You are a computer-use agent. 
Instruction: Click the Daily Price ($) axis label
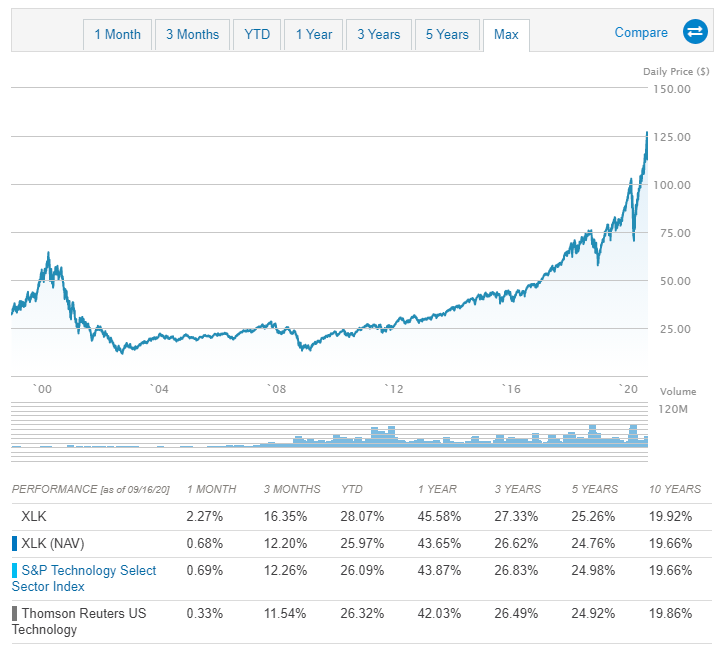click(x=676, y=72)
